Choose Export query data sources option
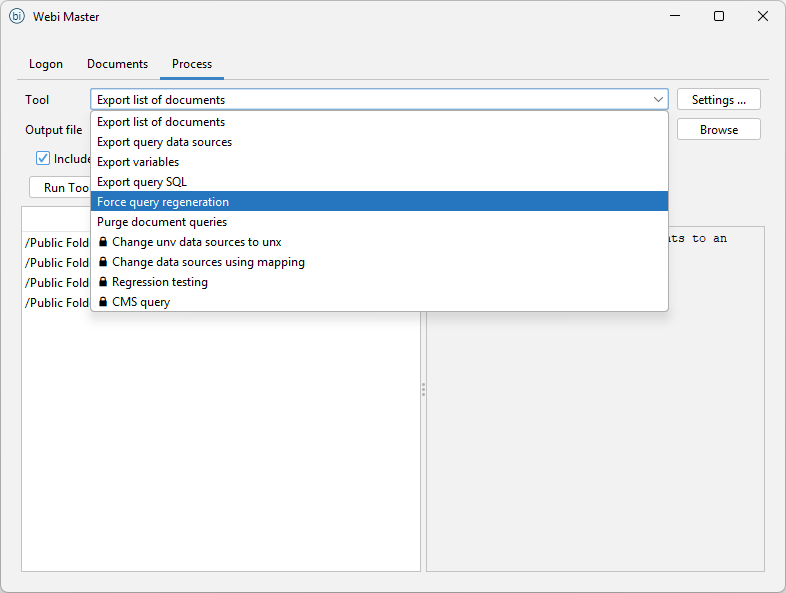The width and height of the screenshot is (786, 593). pos(379,142)
